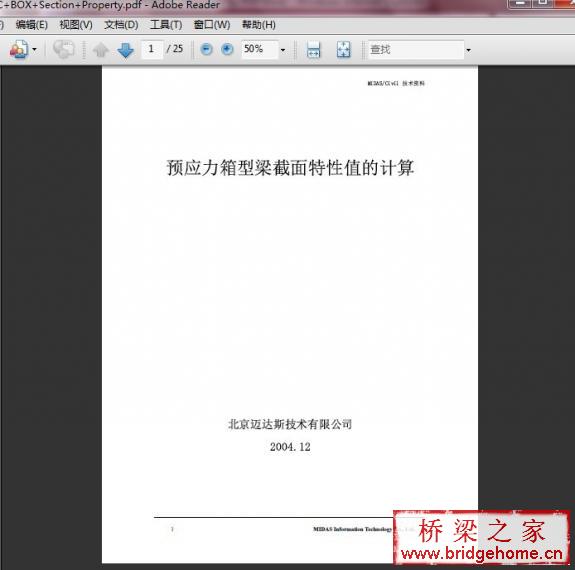Viewport: 575px width, 570px height.
Task: Select the fit width scrolling icon
Action: click(x=314, y=50)
